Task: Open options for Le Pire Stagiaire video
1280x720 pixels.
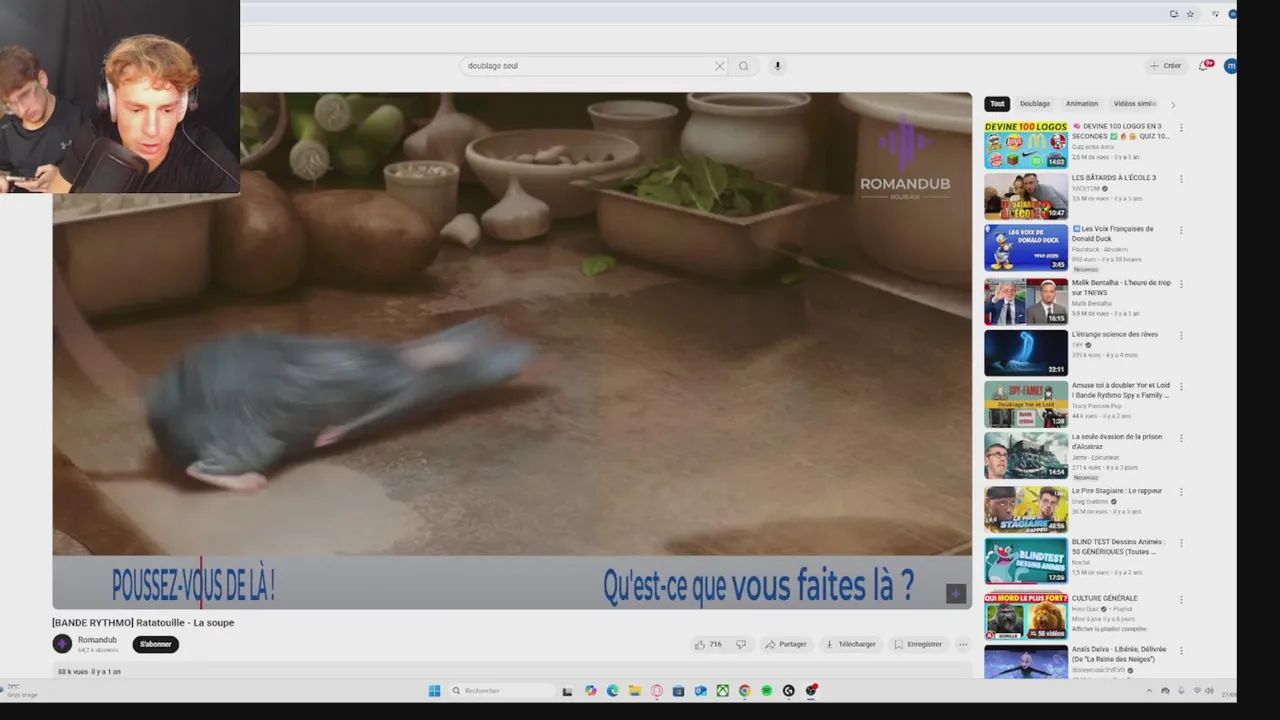Action: click(x=1181, y=492)
